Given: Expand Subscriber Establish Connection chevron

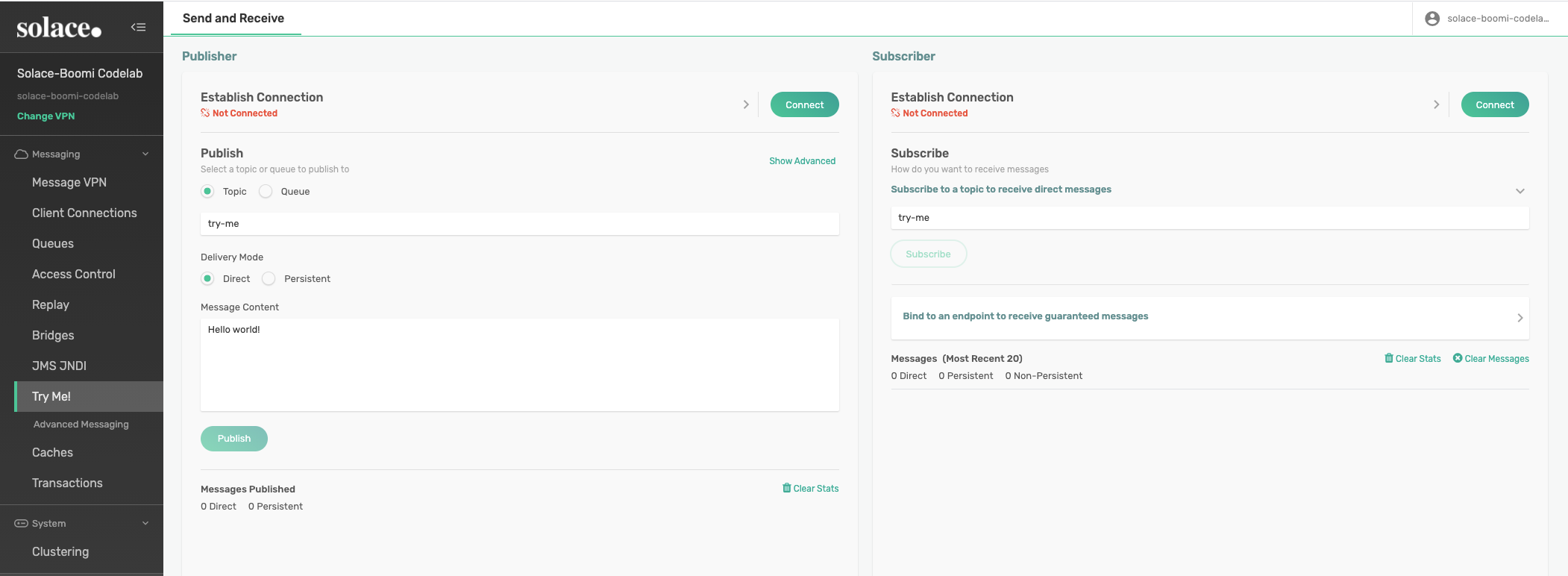Looking at the screenshot, I should [x=1436, y=105].
